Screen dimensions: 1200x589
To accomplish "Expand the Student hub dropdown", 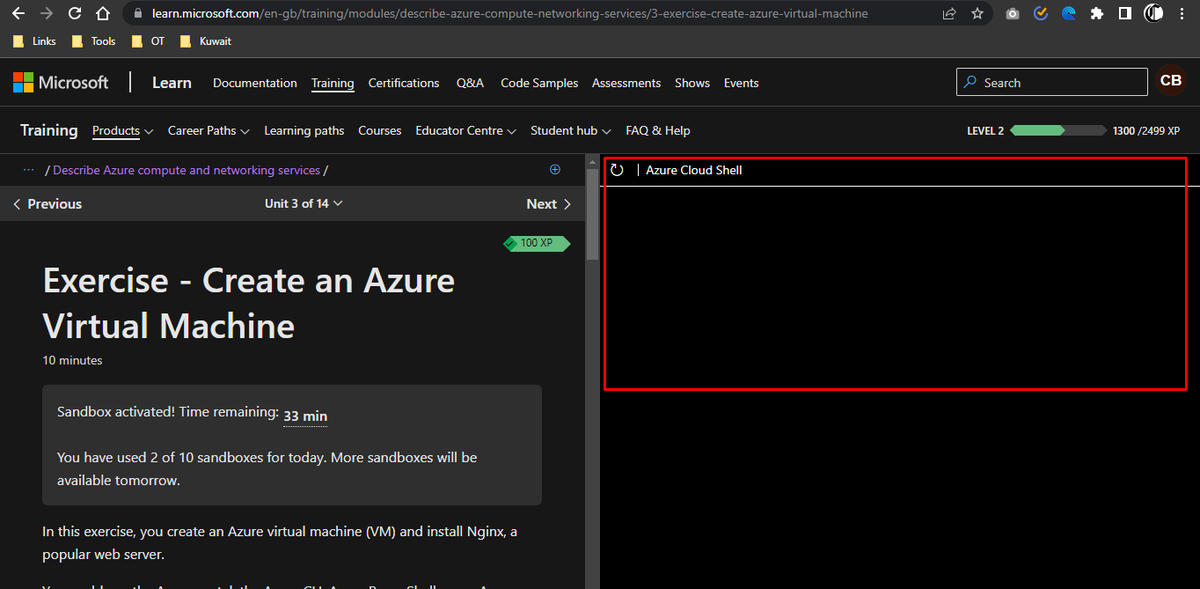I will coord(570,131).
